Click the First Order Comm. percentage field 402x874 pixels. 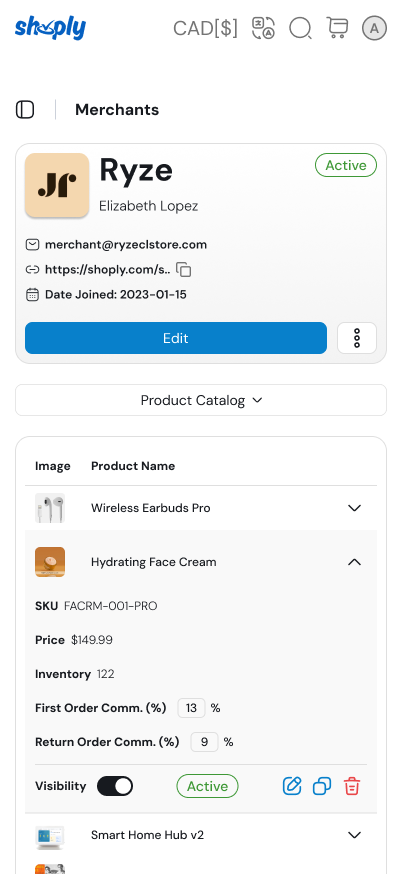tap(191, 708)
